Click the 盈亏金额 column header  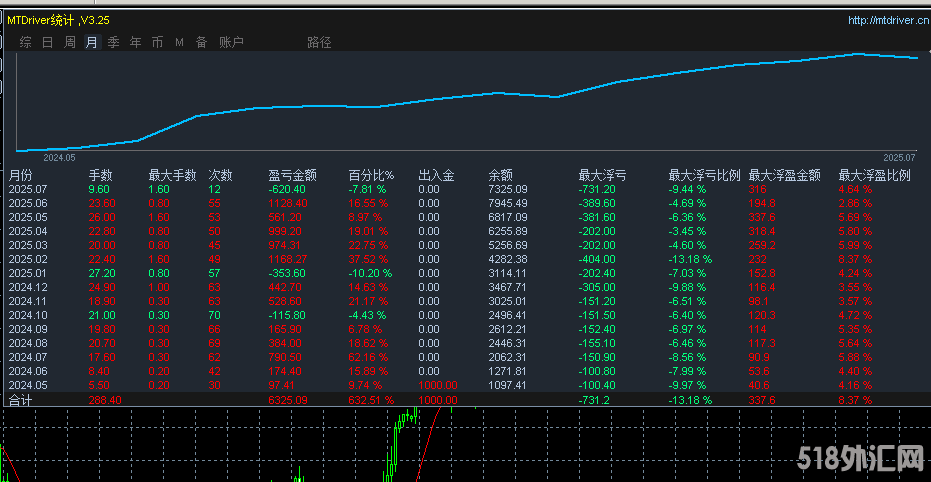click(292, 176)
